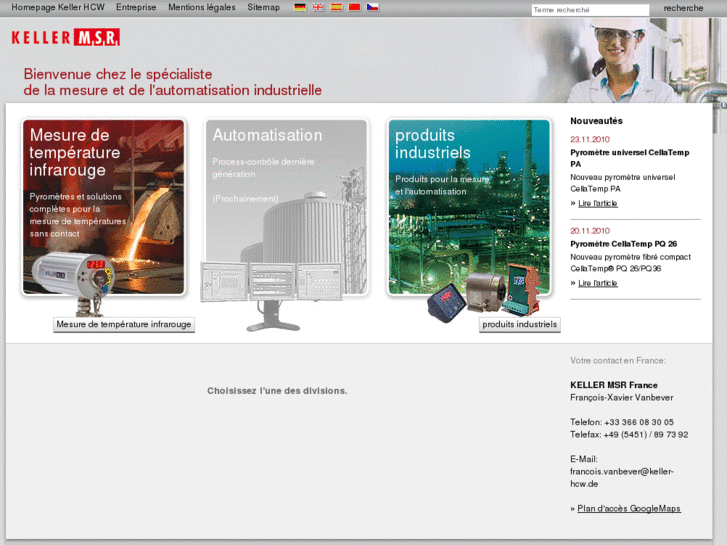Screen dimensions: 727x545
Task: Click the header photo of woman in helmet
Action: click(621, 60)
